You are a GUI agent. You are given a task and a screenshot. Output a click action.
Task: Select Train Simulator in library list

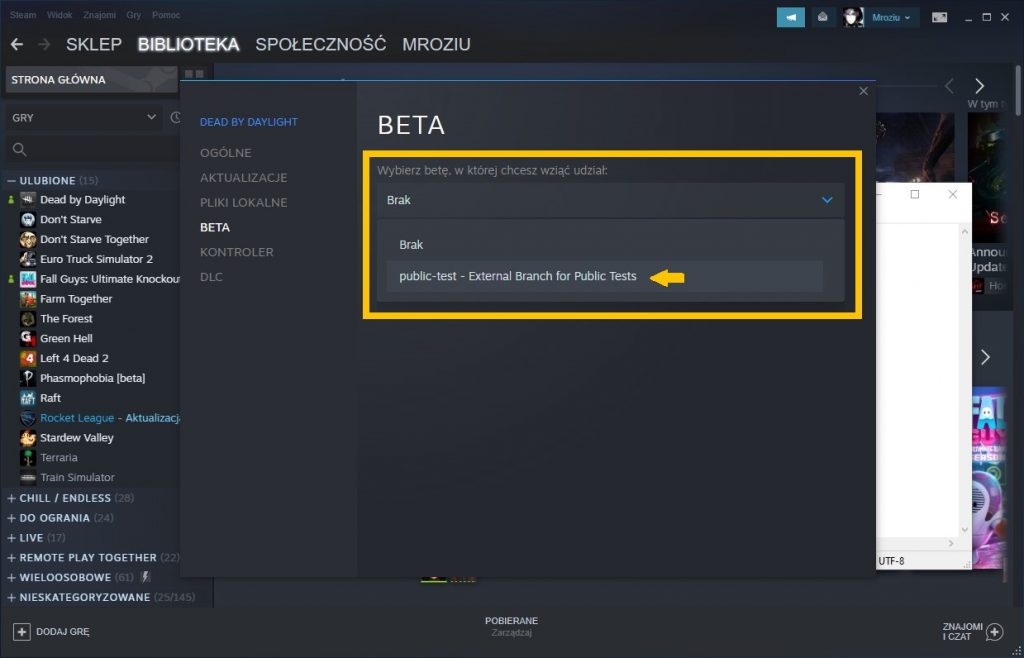77,477
